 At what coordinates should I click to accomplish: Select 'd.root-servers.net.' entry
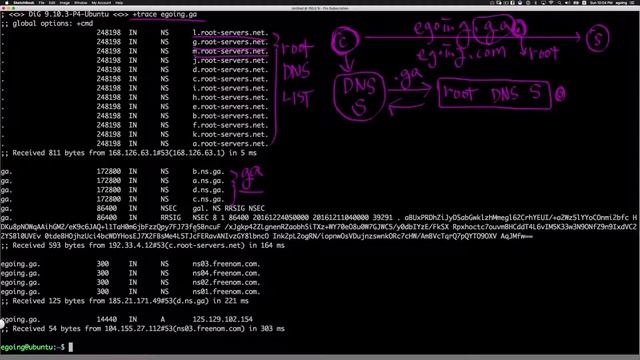pyautogui.click(x=230, y=70)
